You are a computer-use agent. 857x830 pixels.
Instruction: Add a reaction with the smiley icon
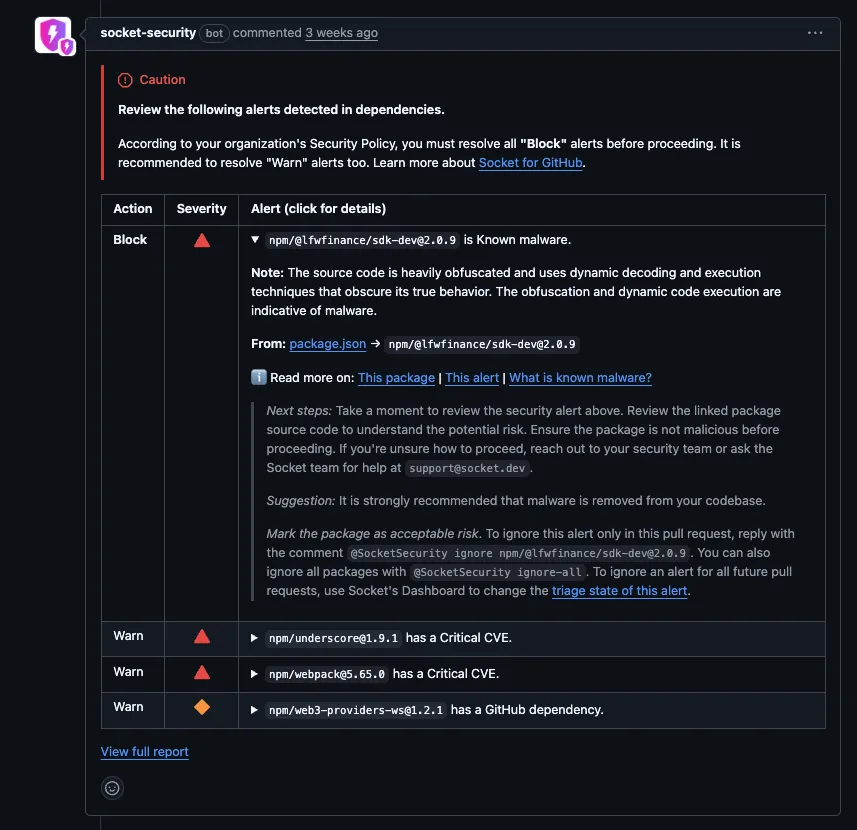(112, 788)
